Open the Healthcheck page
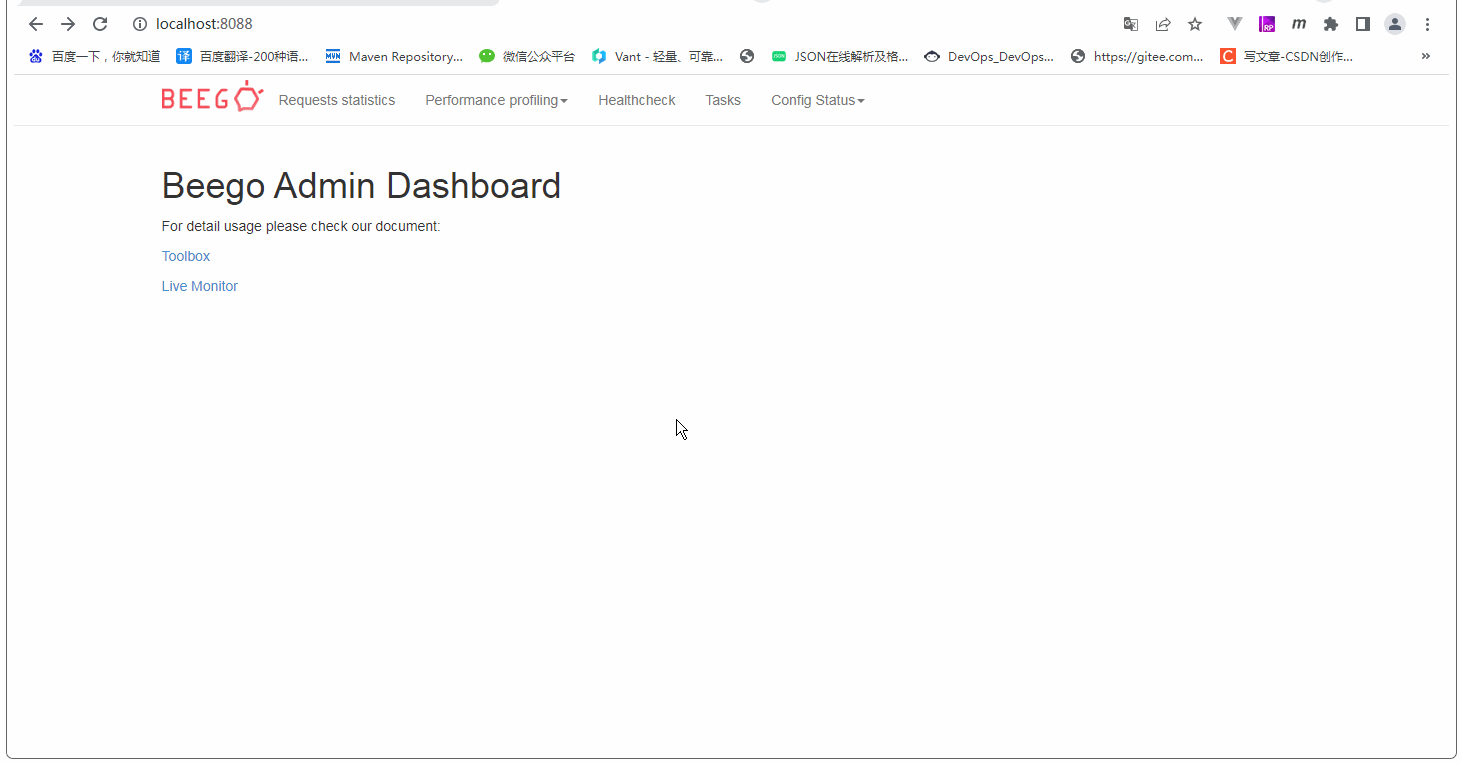 point(637,100)
